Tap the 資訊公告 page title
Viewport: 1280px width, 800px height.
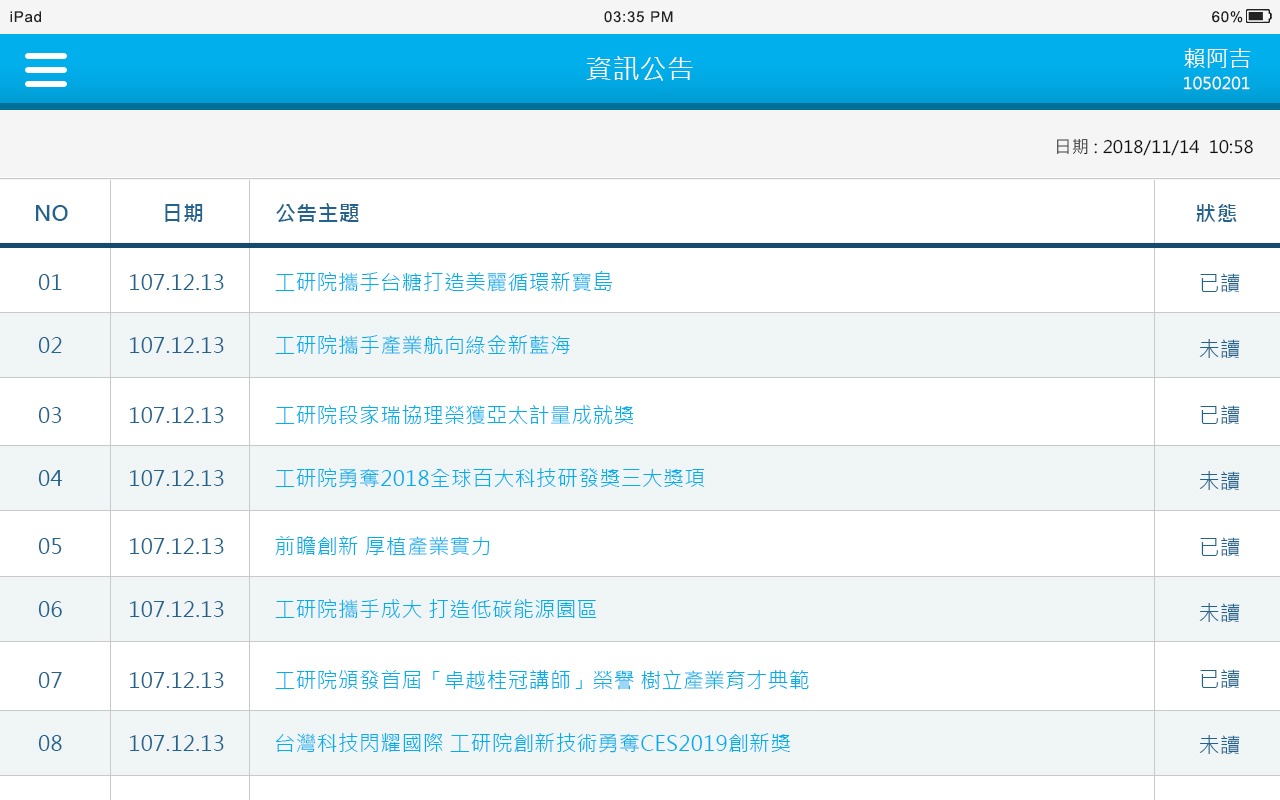click(639, 69)
